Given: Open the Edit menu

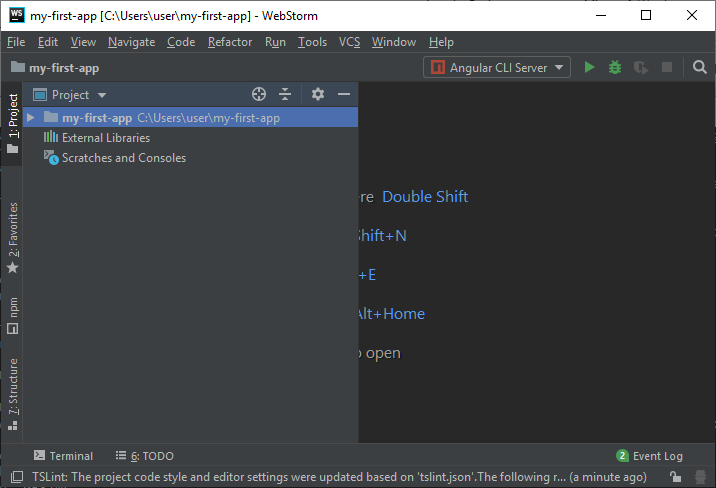Looking at the screenshot, I should click(x=47, y=42).
